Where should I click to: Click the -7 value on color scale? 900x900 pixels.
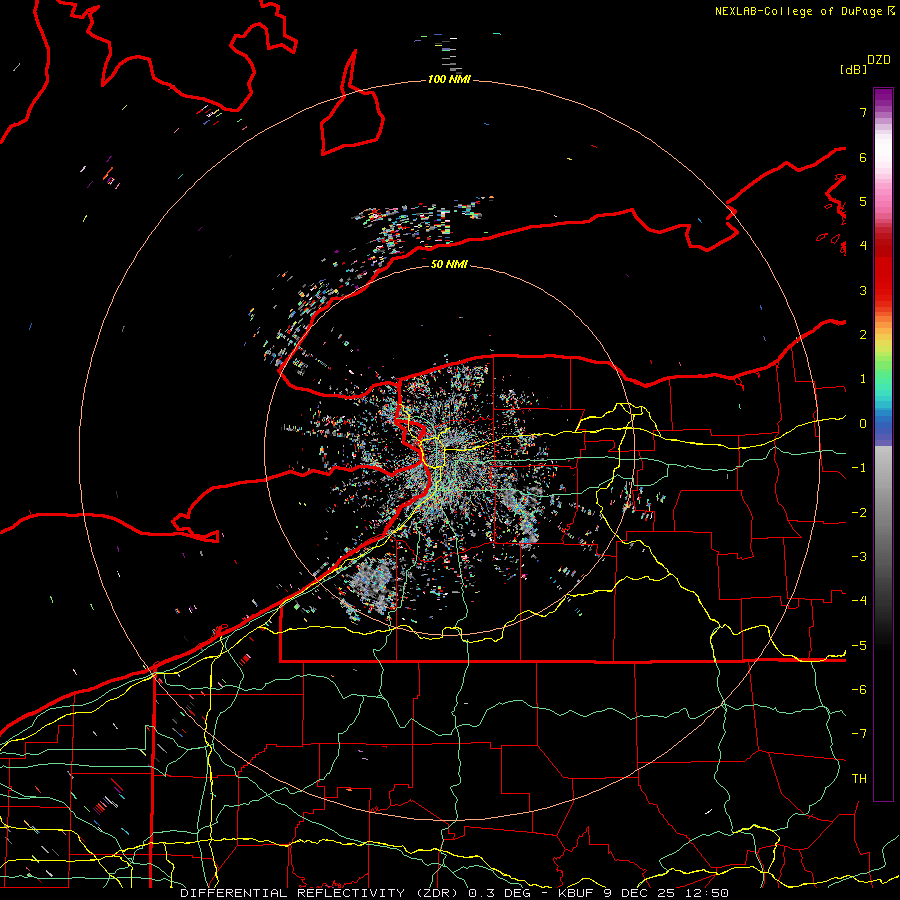click(x=859, y=734)
